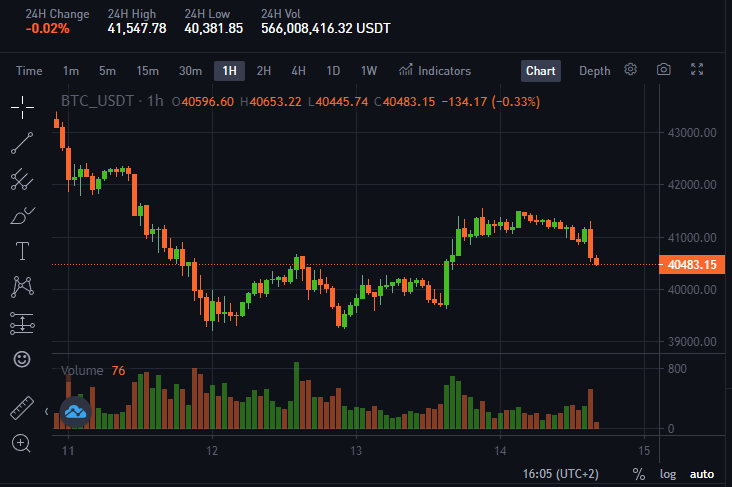The image size is (732, 487).
Task: Select the 5m interval
Action: 107,71
